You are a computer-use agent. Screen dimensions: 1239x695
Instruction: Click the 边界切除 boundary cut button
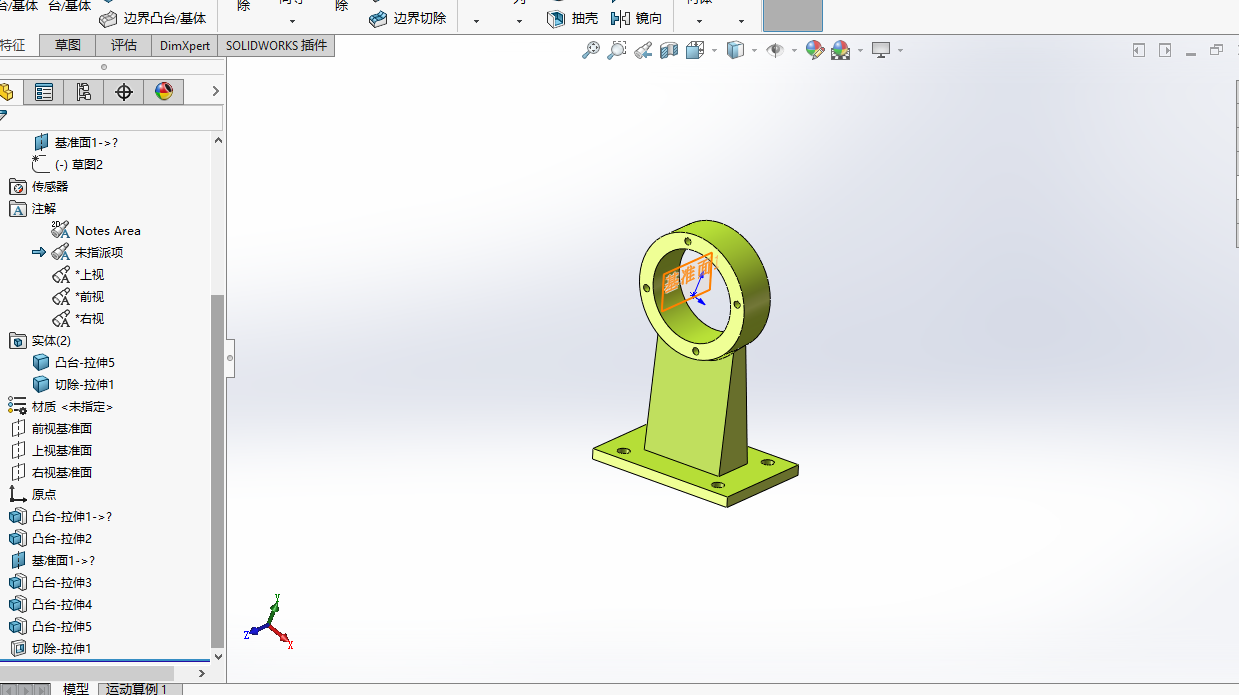(408, 18)
